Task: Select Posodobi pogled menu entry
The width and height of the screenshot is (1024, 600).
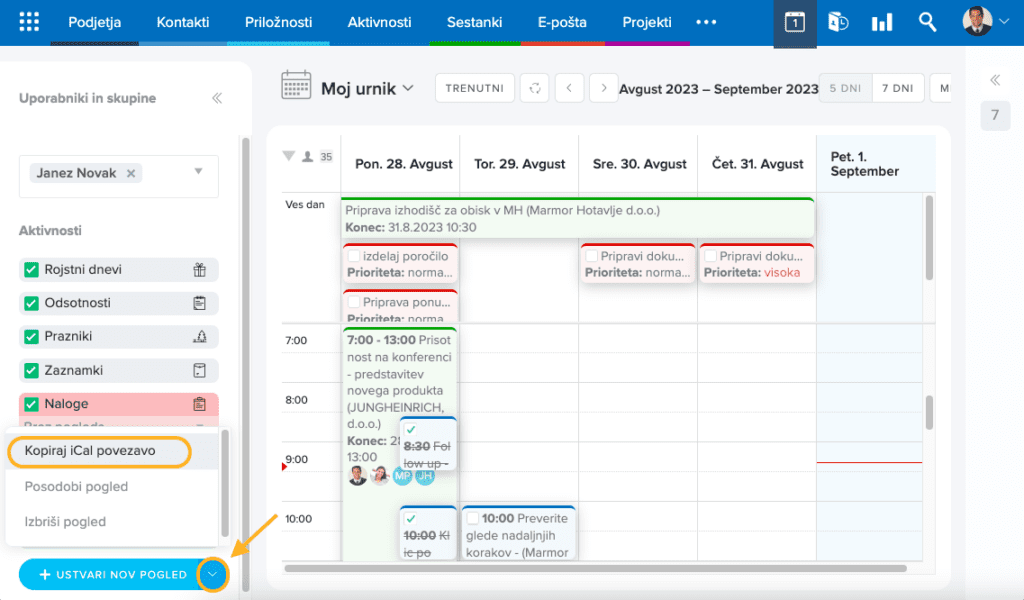Action: point(111,487)
